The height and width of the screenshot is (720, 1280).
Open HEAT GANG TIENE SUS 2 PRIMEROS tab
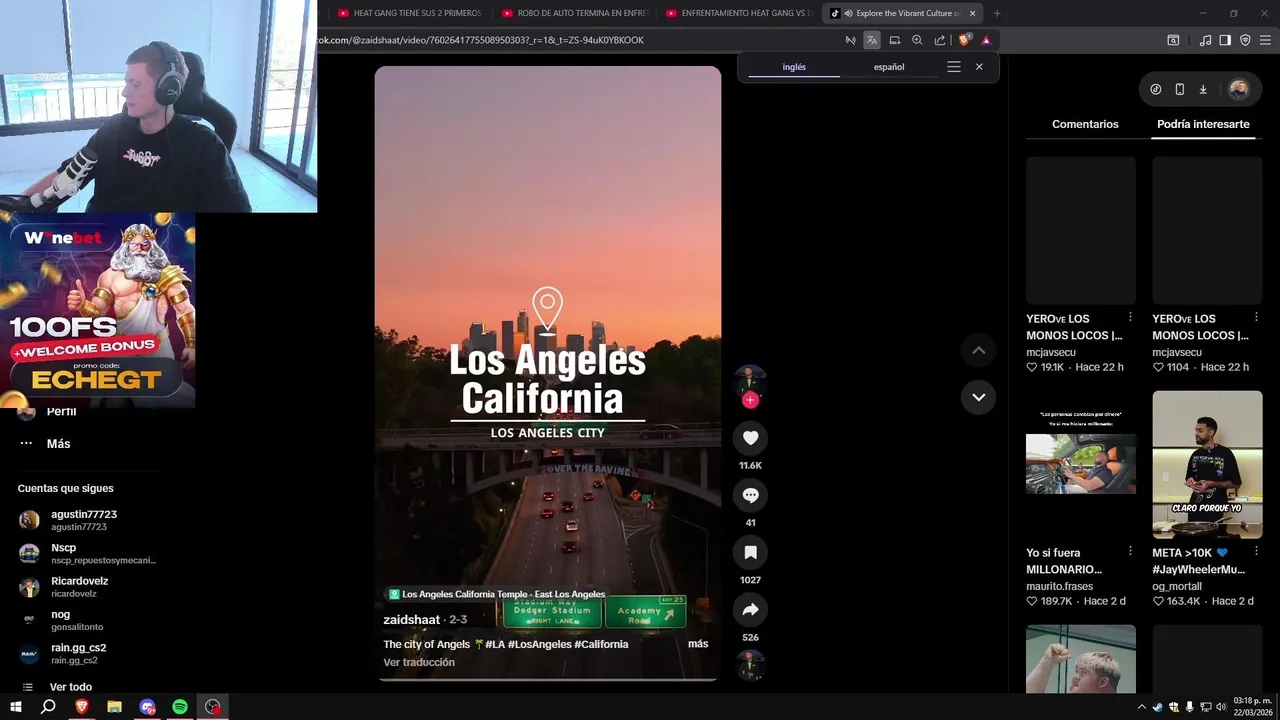coord(410,13)
